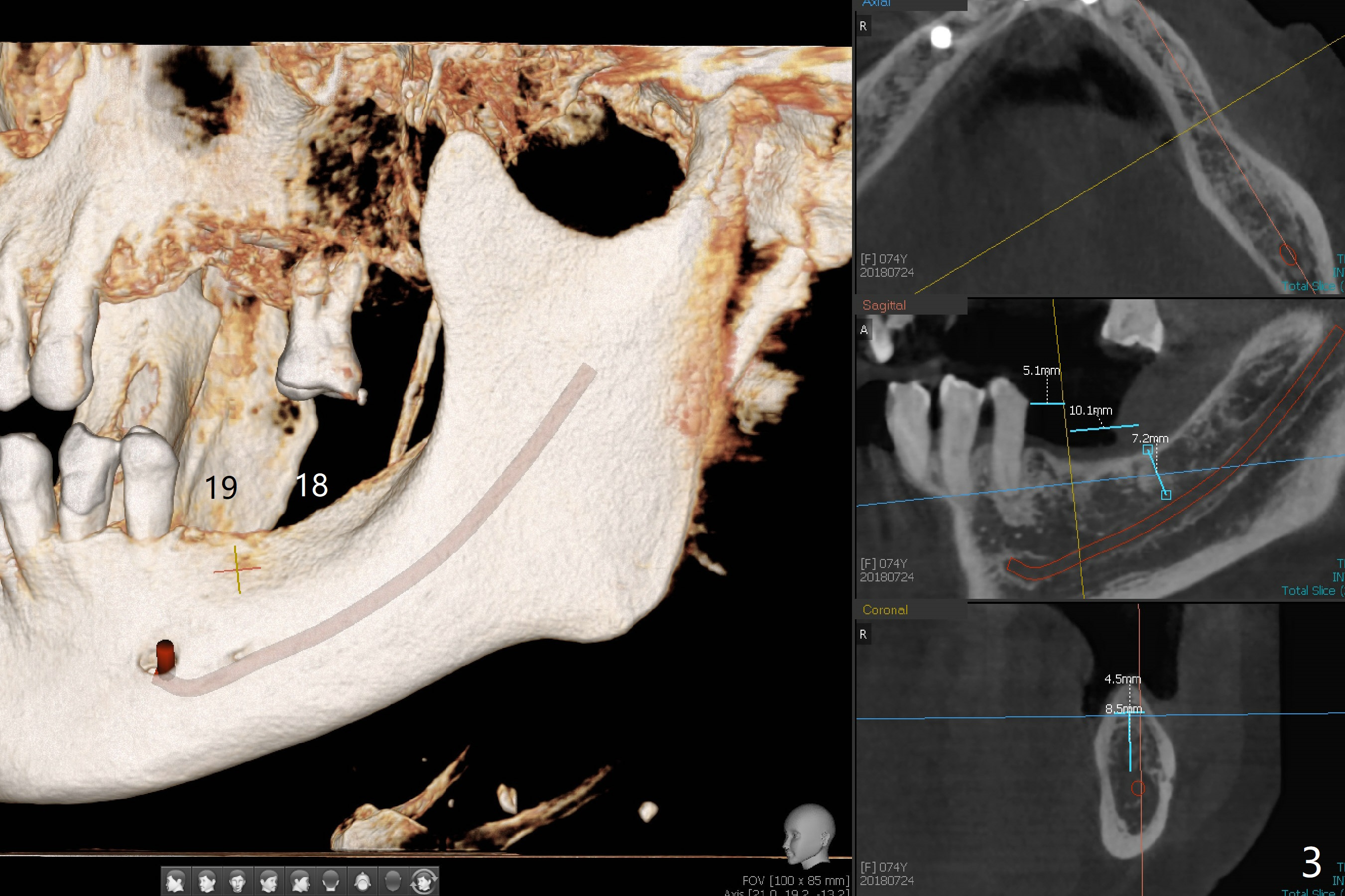Select the Axial view title tab
This screenshot has height=896, width=1345.
click(x=876, y=3)
